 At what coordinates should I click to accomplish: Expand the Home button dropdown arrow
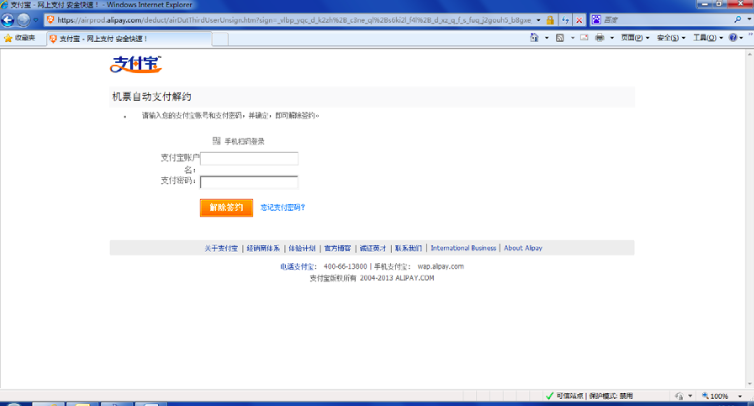(547, 38)
